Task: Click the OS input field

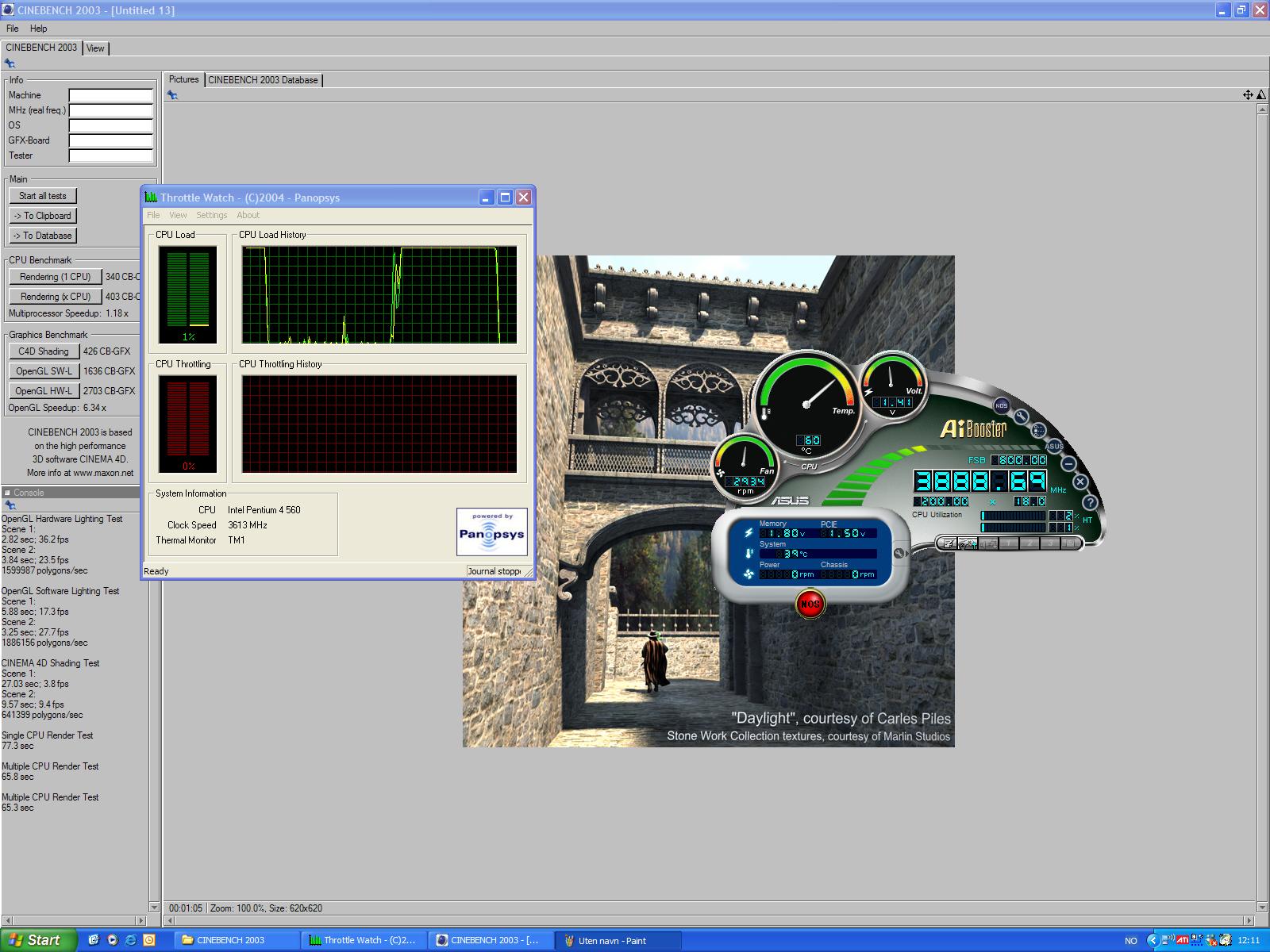Action: tap(110, 125)
